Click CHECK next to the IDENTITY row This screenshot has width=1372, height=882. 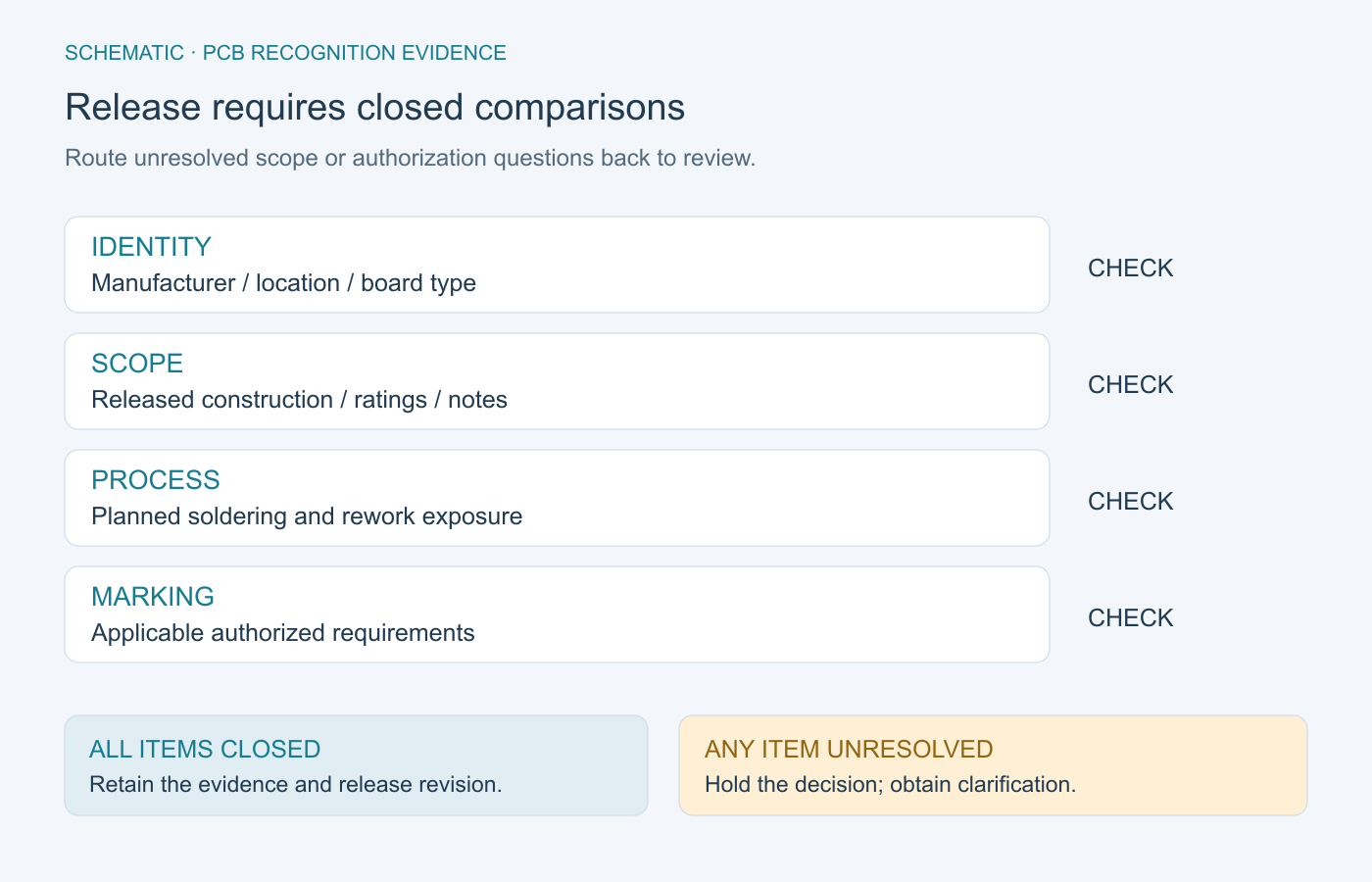point(1130,268)
